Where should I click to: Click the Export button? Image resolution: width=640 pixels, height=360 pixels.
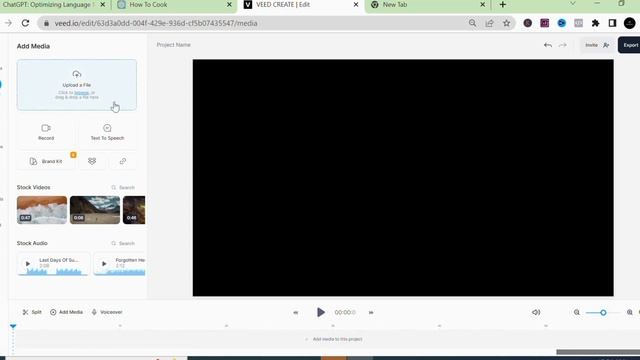[629, 45]
